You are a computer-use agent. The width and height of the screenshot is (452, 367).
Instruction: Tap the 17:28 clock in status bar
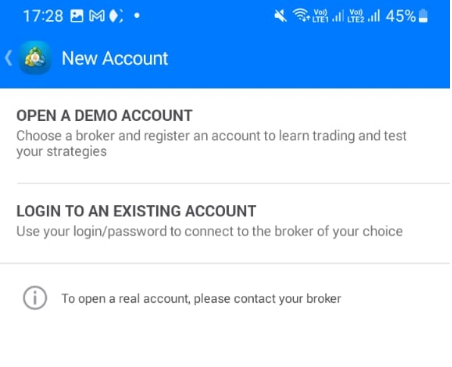click(43, 16)
